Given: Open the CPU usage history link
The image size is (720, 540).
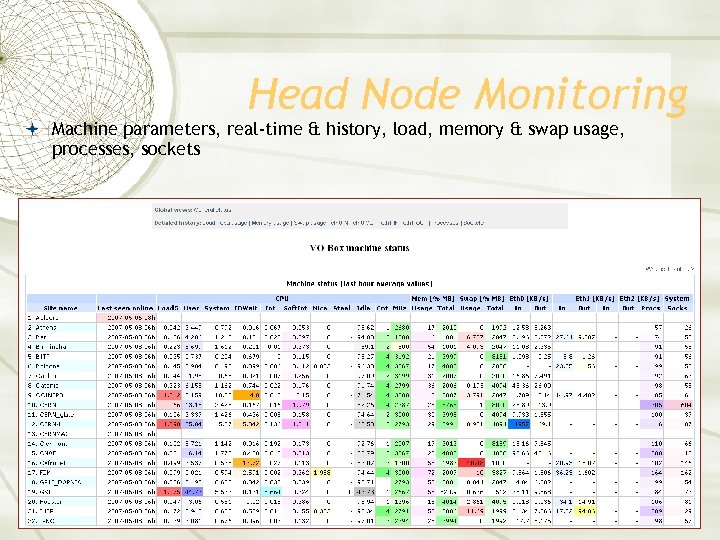Looking at the screenshot, I should [233, 223].
